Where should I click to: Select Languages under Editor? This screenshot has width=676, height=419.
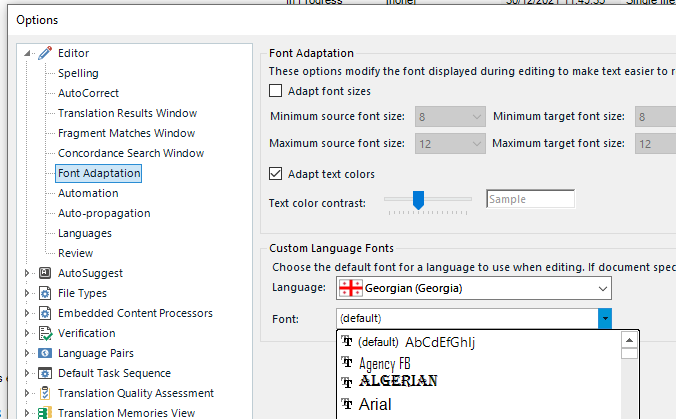pyautogui.click(x=84, y=233)
